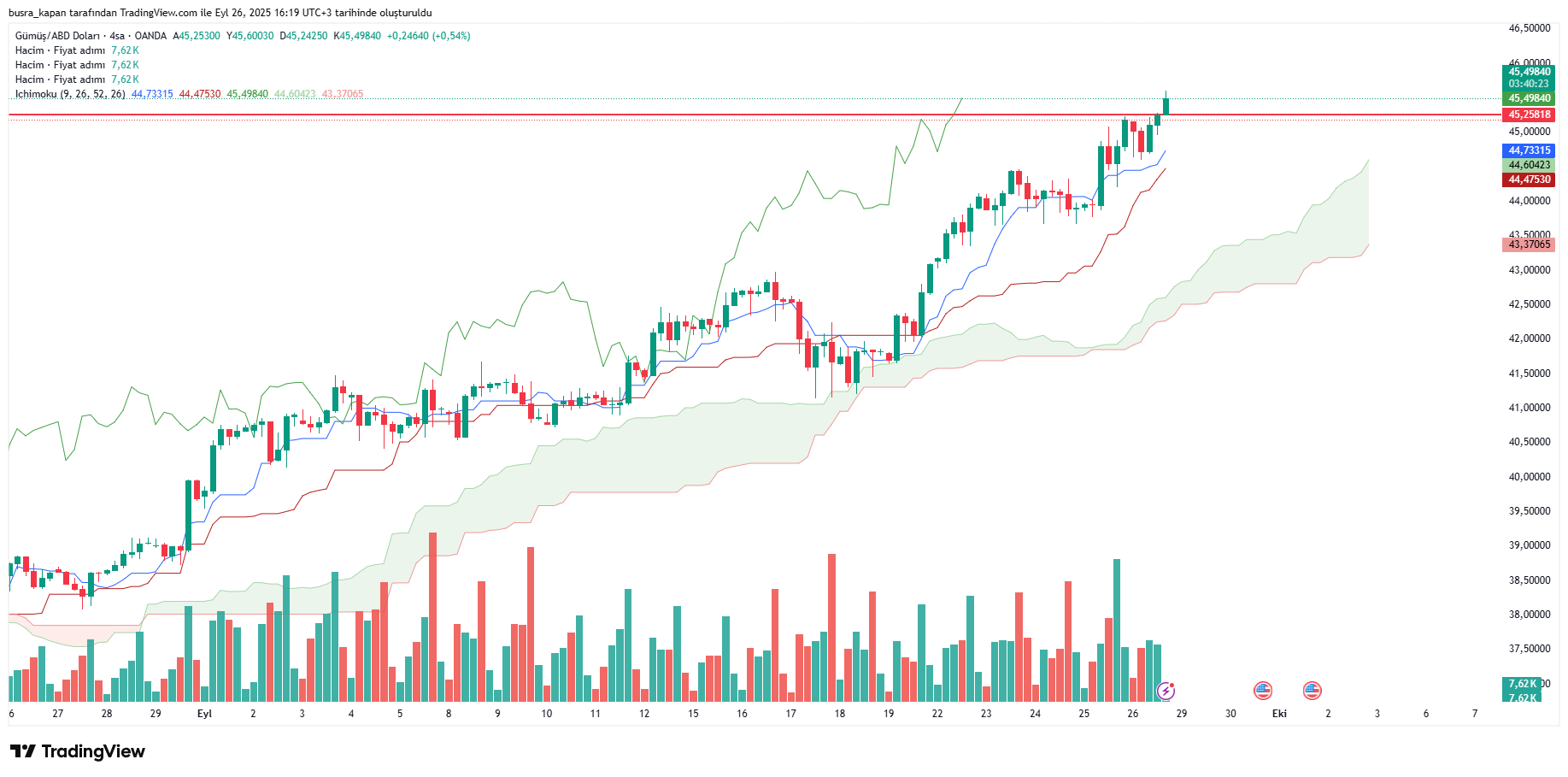1568x777 pixels.
Task: Open the right US flag event icon
Action: point(1312,691)
